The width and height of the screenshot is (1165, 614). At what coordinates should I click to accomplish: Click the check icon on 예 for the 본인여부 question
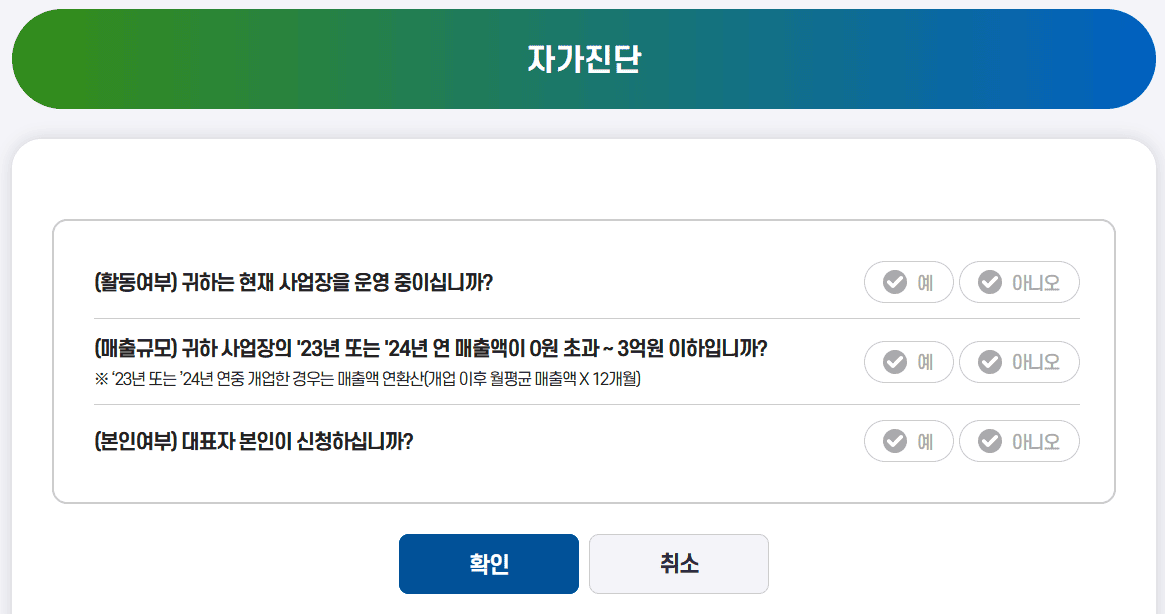(893, 440)
